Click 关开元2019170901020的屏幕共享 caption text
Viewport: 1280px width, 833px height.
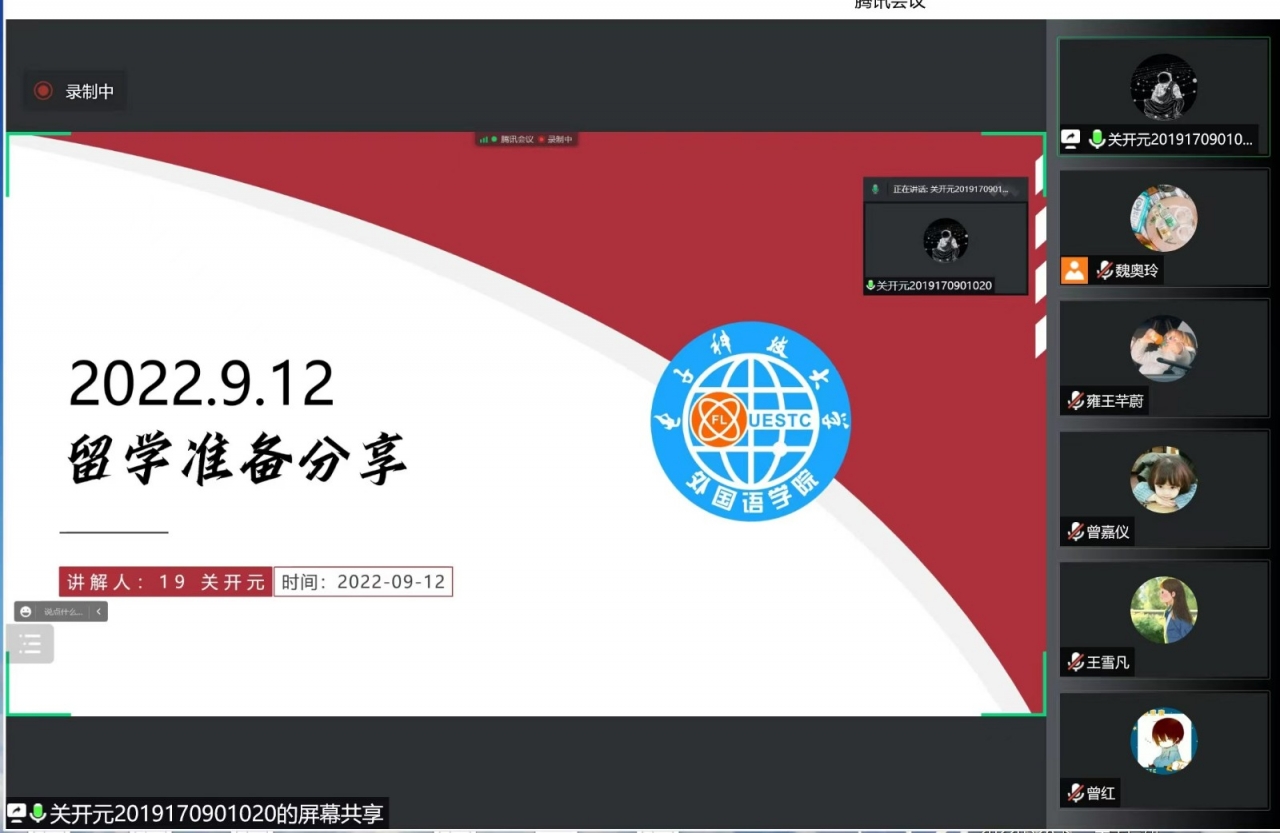pos(216,814)
